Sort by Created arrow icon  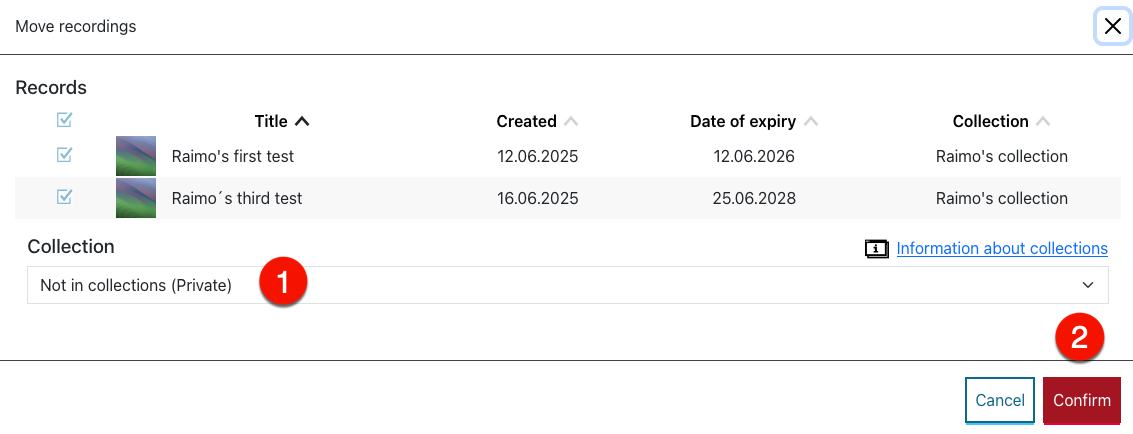click(x=571, y=121)
